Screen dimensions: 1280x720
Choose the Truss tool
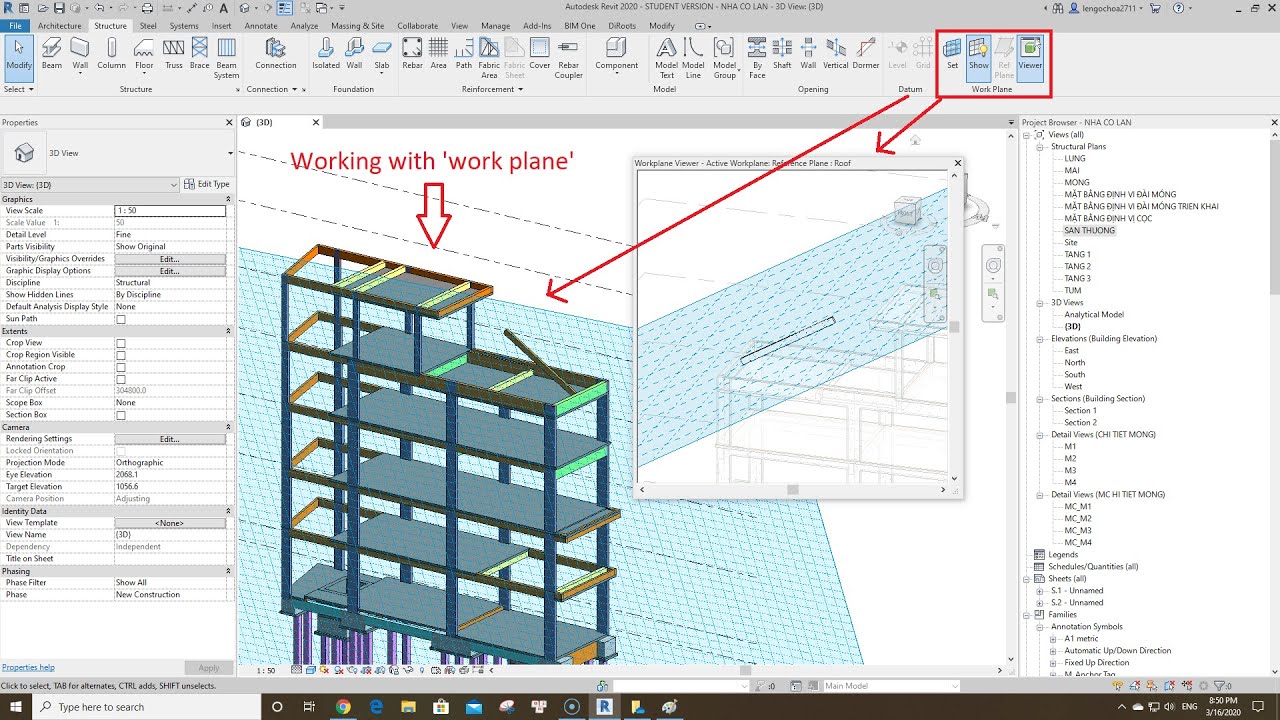[174, 53]
